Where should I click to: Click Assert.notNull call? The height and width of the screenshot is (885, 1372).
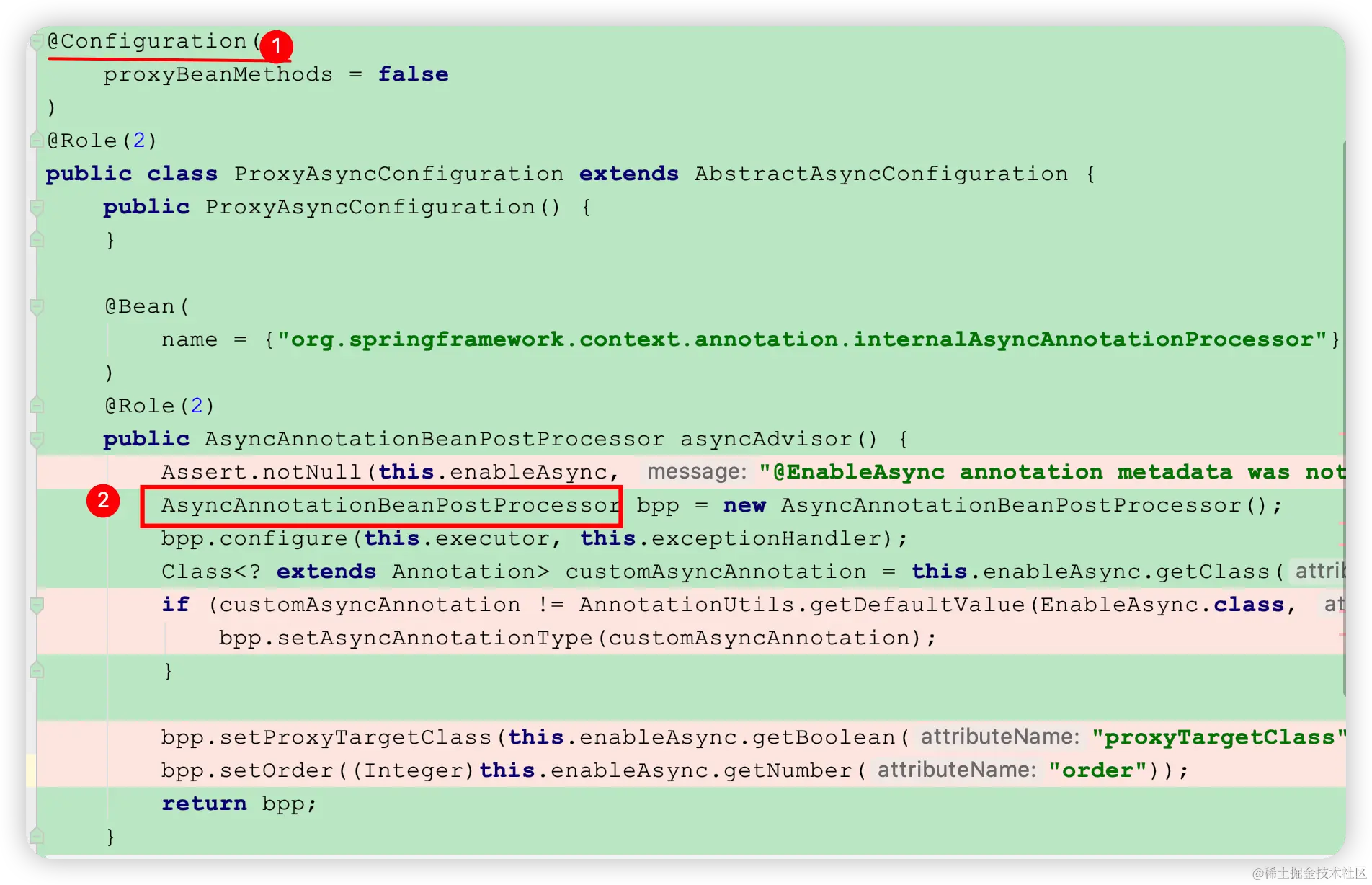[262, 472]
